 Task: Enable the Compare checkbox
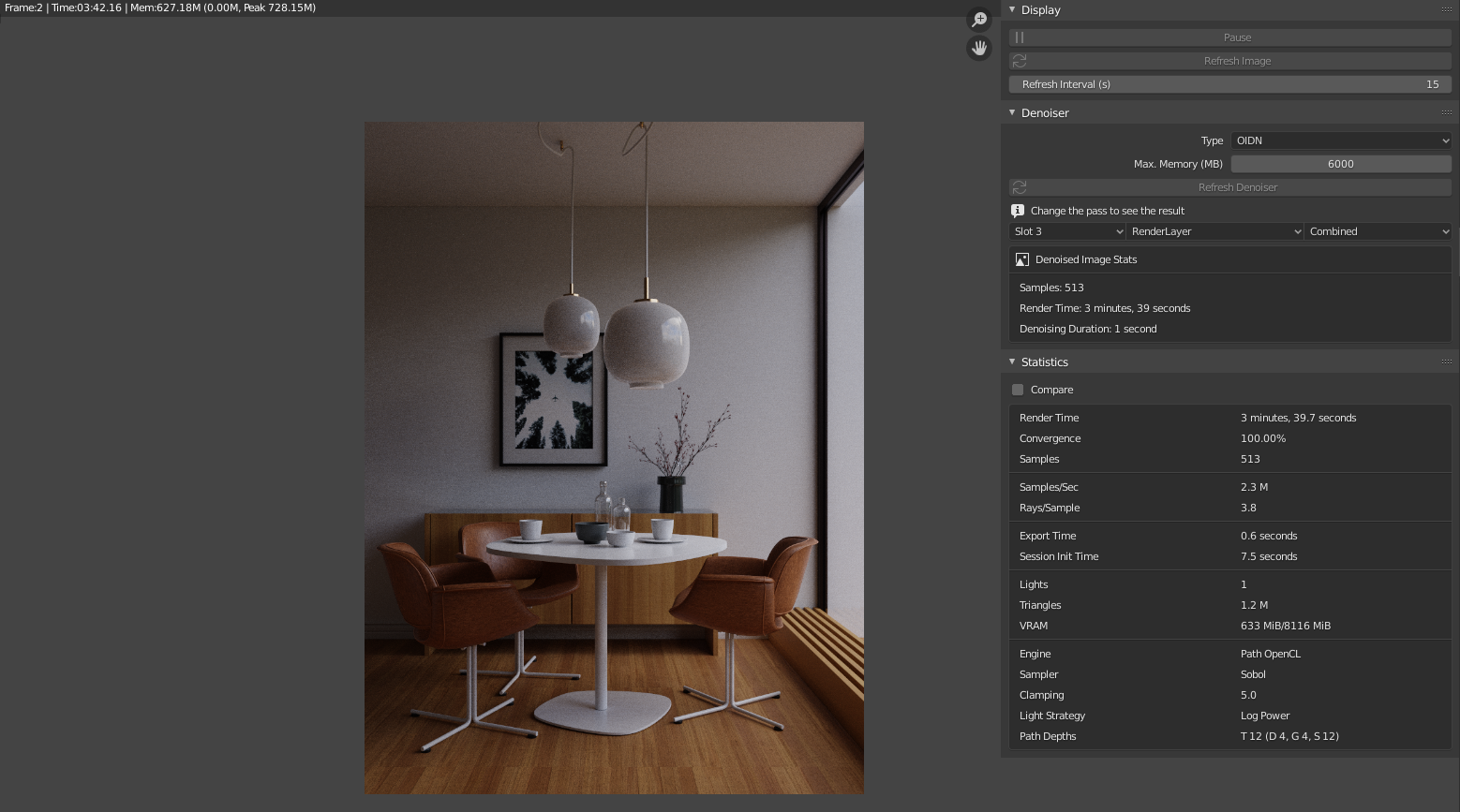[1018, 390]
